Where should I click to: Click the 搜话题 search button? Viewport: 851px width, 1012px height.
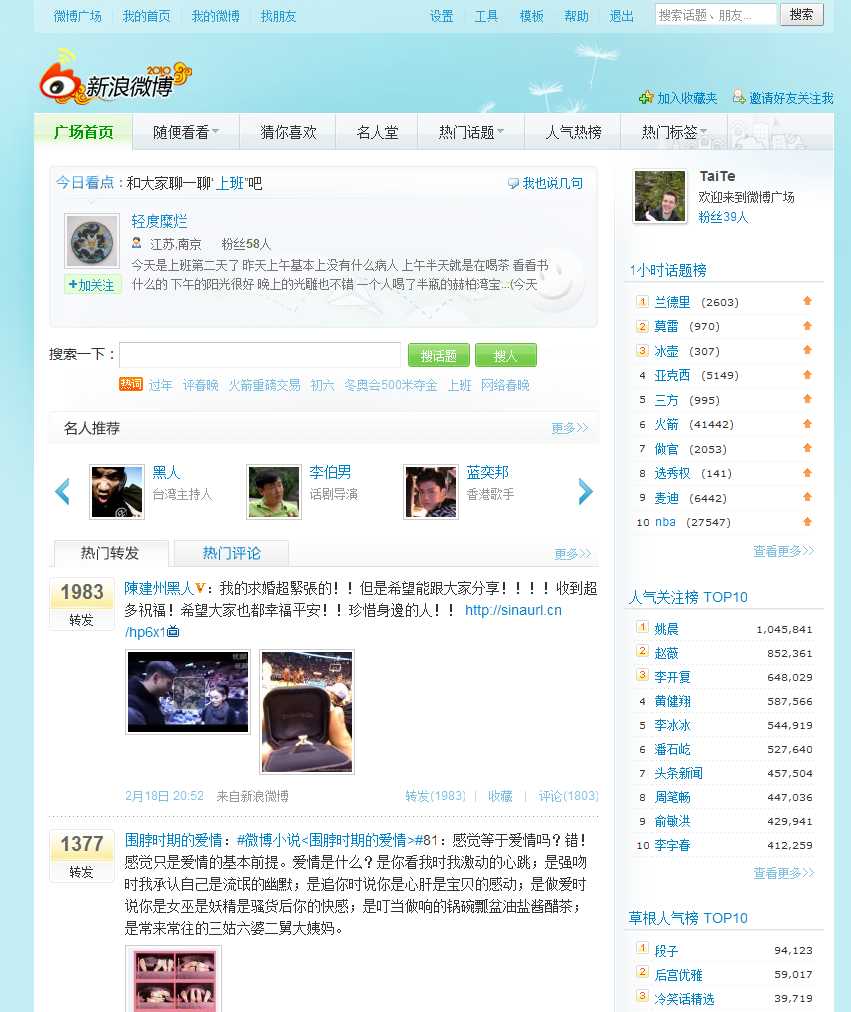point(438,355)
